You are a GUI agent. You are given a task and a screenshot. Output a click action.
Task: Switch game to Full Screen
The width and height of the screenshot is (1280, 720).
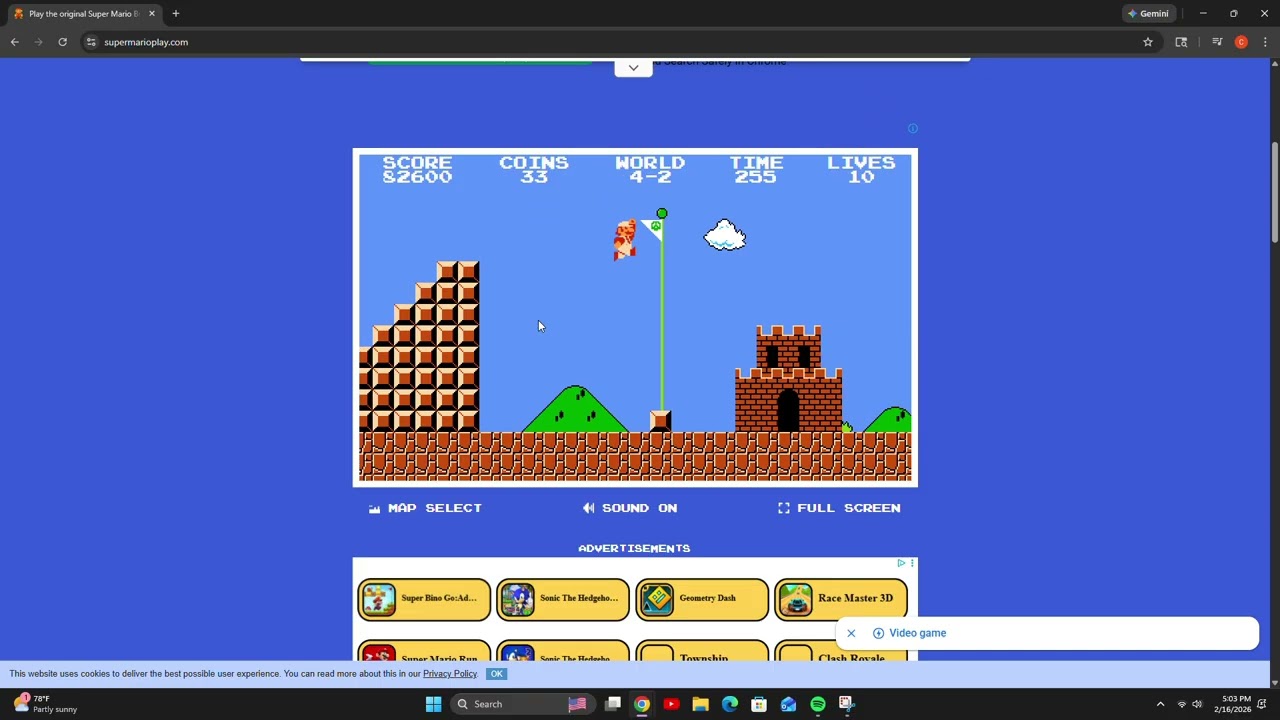839,508
